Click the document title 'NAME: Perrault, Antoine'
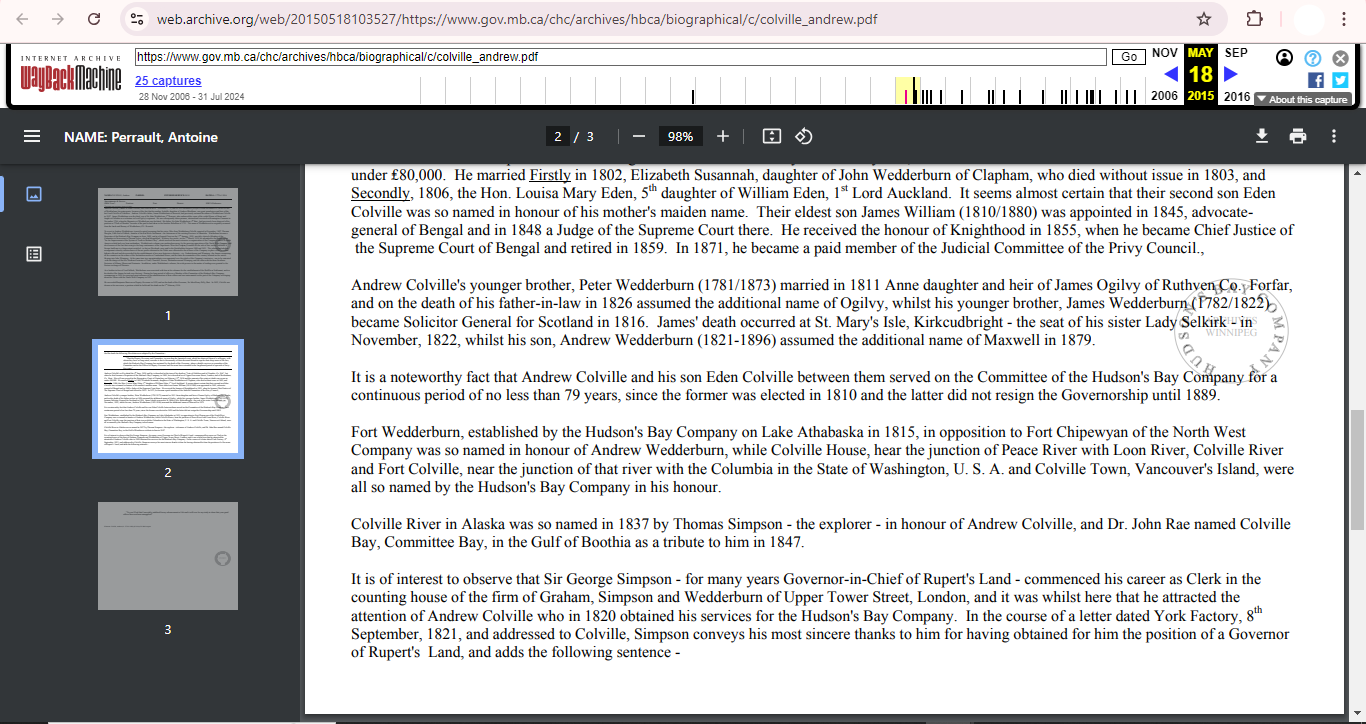 (141, 137)
